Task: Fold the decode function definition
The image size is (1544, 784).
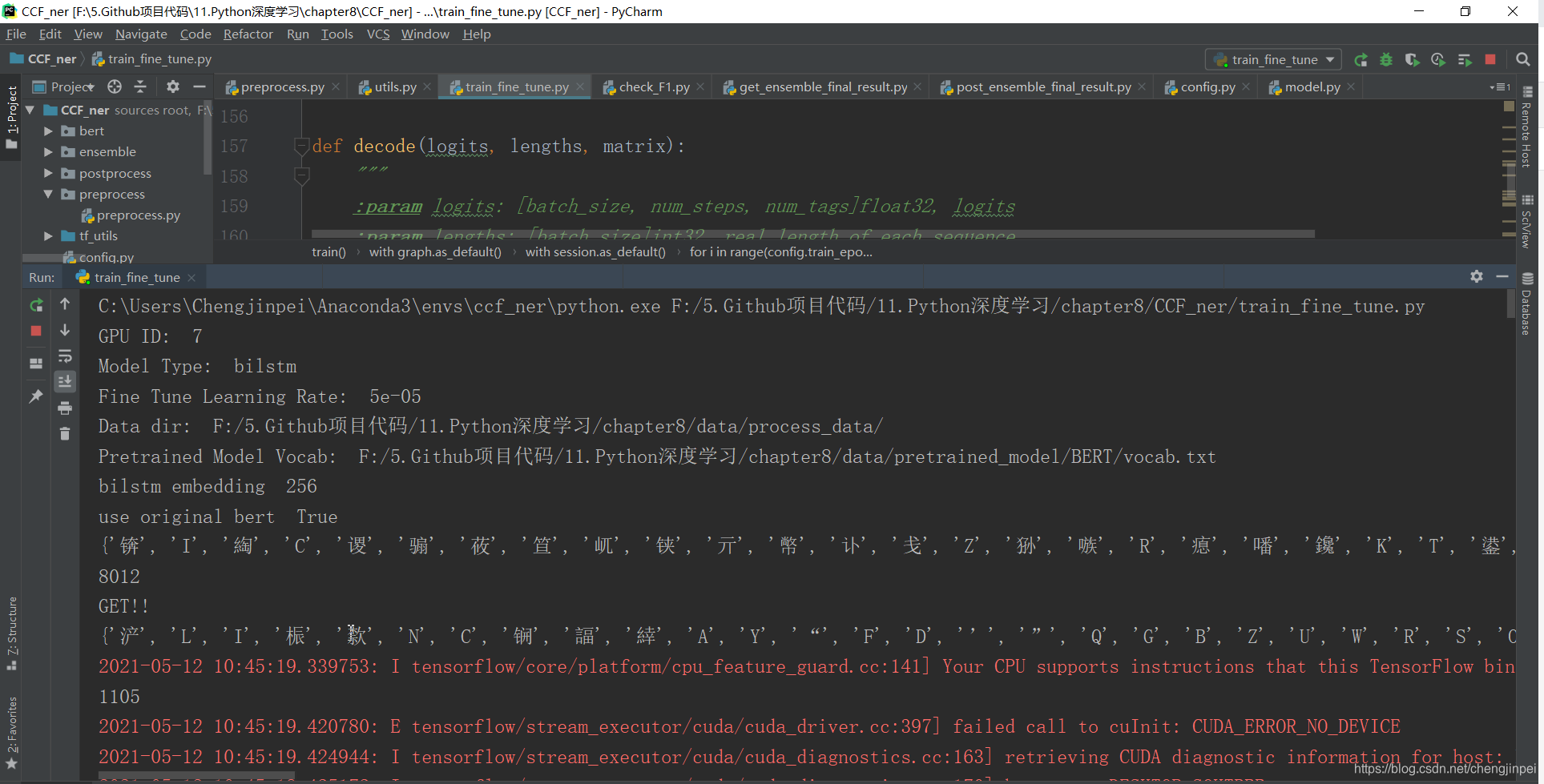Action: pyautogui.click(x=302, y=146)
